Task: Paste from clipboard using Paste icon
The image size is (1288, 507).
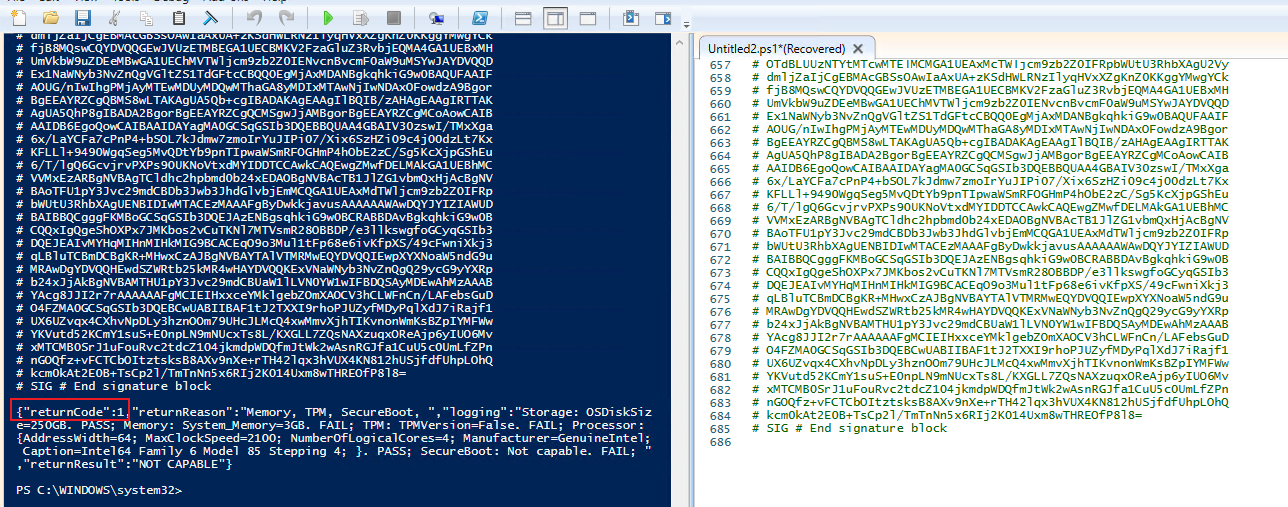Action: (178, 18)
